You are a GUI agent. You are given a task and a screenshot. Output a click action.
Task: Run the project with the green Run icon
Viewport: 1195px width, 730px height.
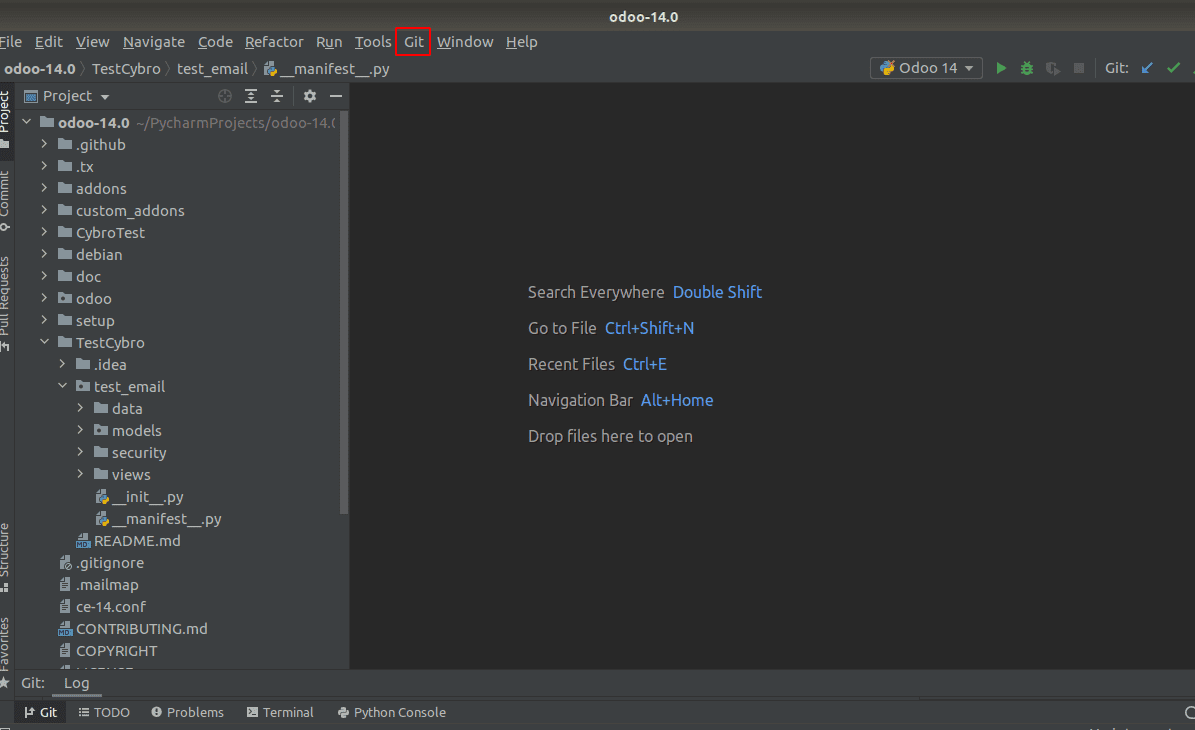tap(1001, 67)
